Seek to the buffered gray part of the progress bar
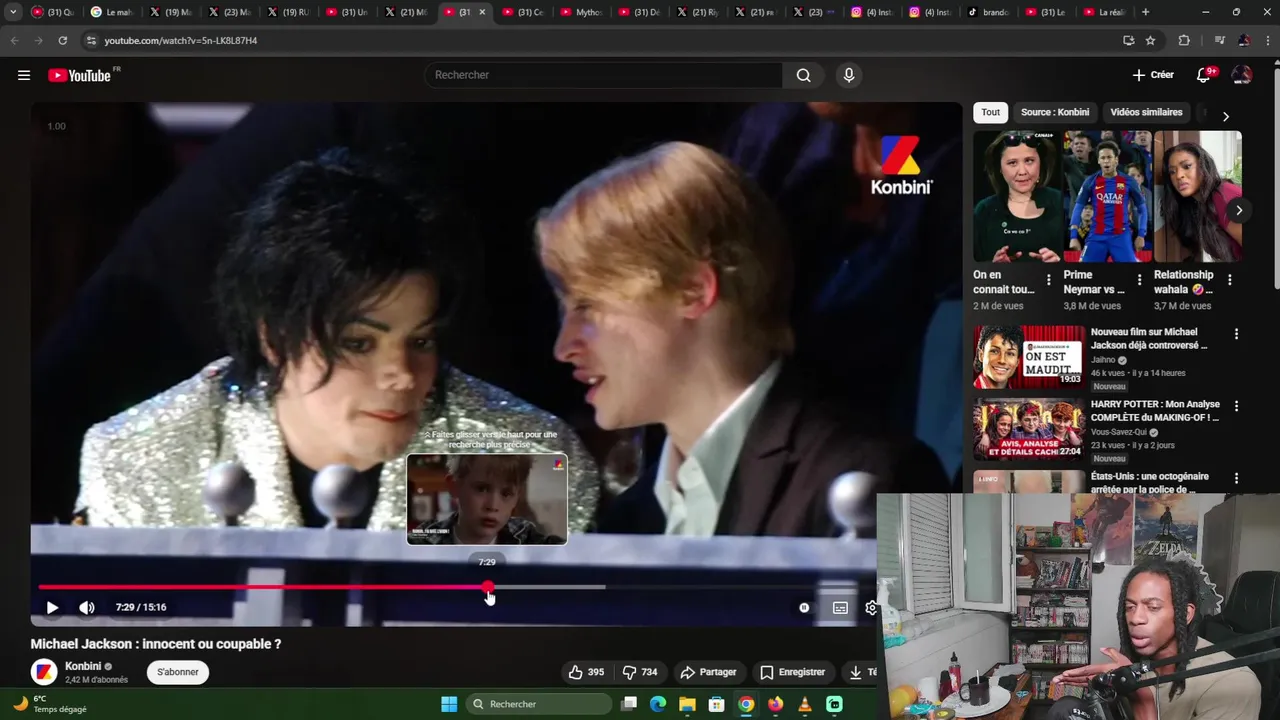Viewport: 1280px width, 720px height. 548,587
